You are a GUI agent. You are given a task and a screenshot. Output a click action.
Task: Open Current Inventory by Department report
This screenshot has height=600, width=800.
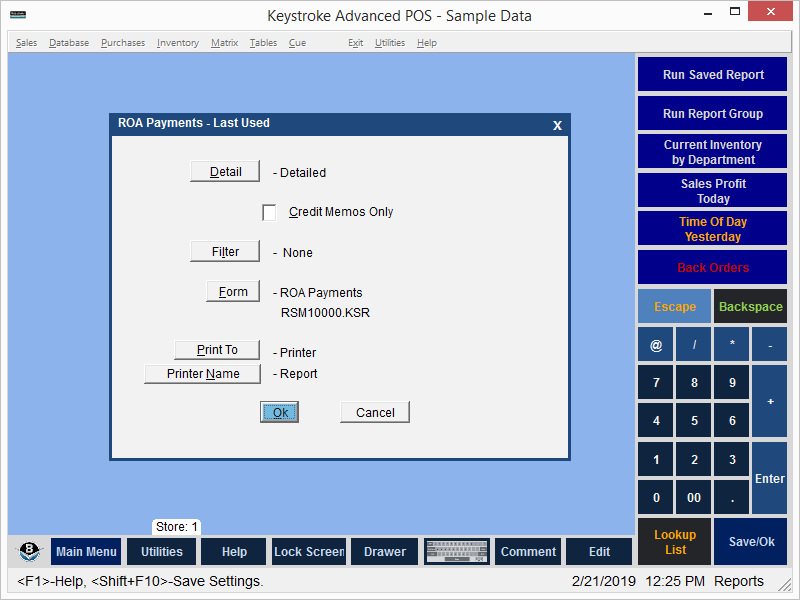point(712,152)
